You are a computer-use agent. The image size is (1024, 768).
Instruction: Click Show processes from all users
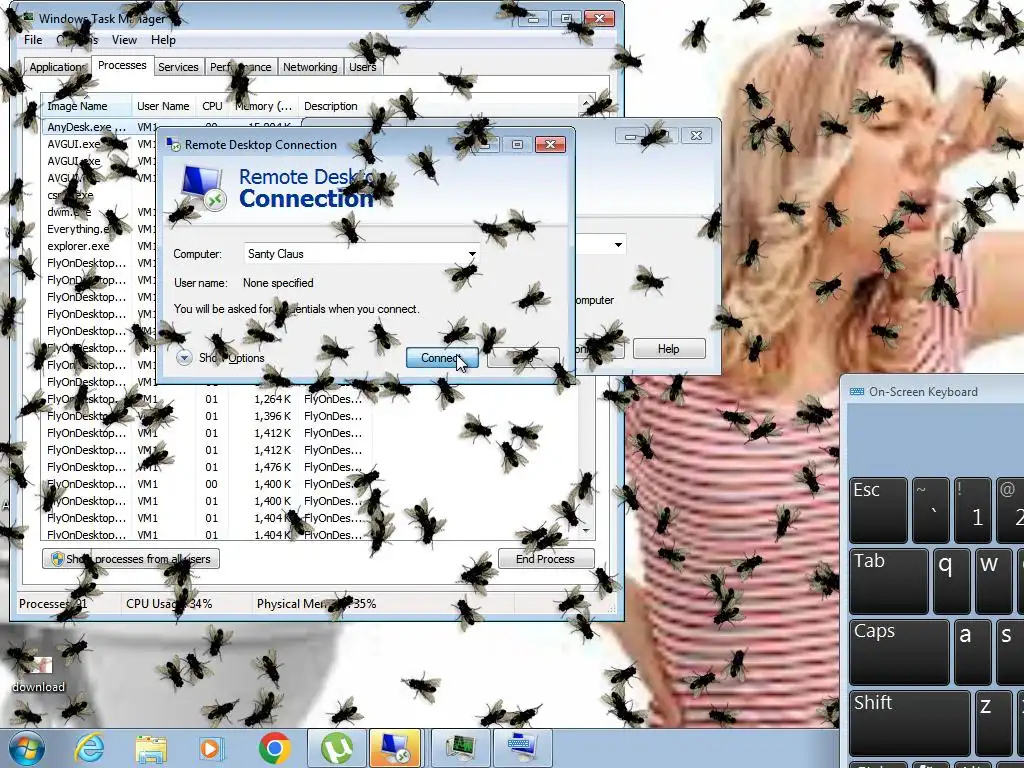coord(131,559)
